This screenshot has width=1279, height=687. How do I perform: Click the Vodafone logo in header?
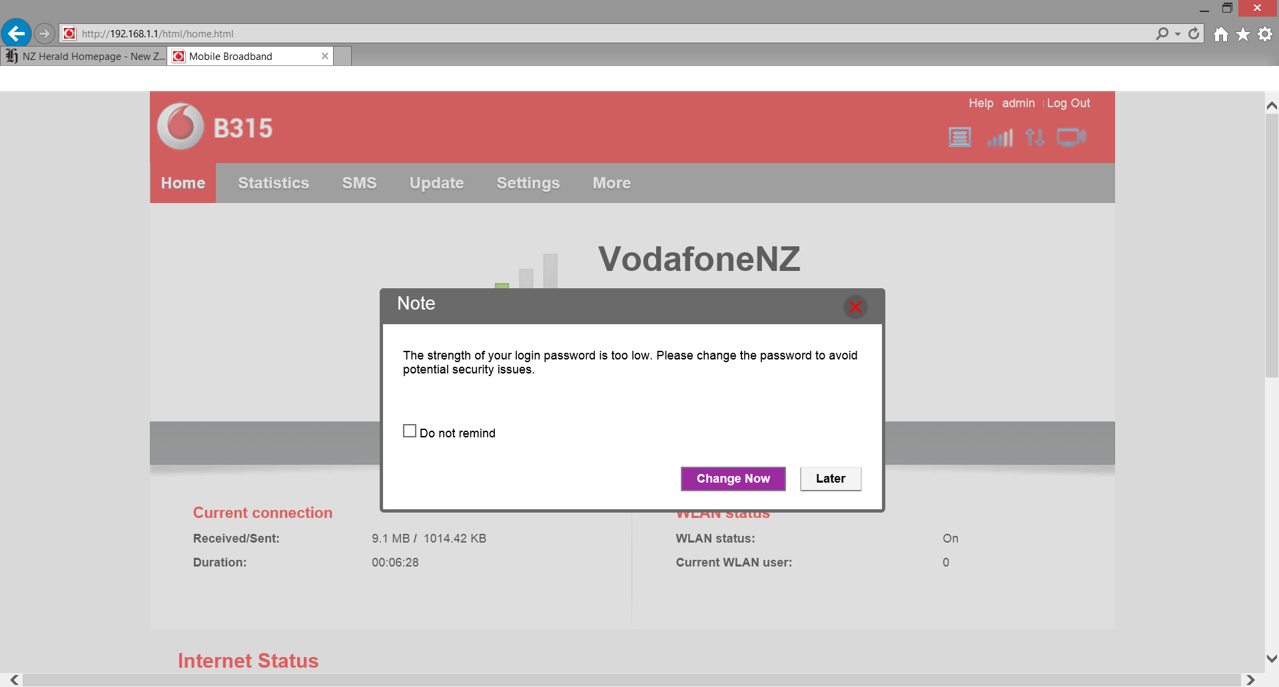181,127
